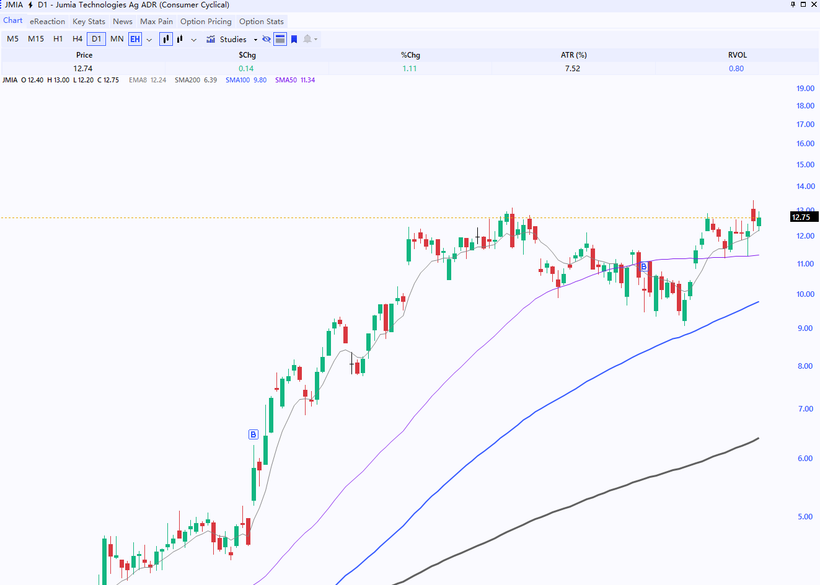Click the pin window icon
Viewport: 820px width, 585px height.
793,4
